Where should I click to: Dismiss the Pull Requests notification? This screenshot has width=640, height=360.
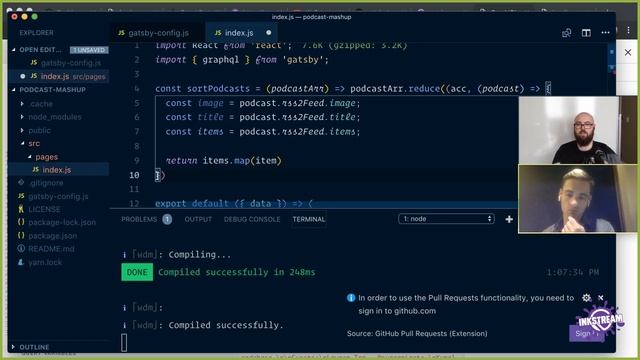pyautogui.click(x=601, y=298)
